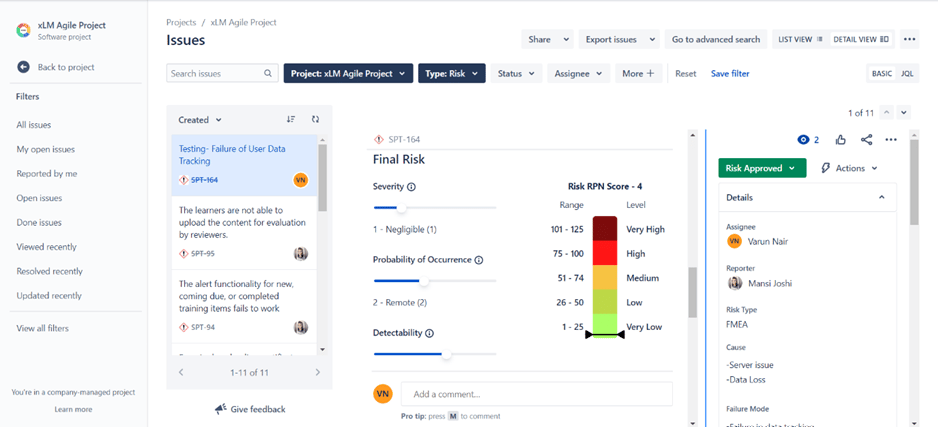The height and width of the screenshot is (427, 938).
Task: Click the share issue icon
Action: click(866, 139)
